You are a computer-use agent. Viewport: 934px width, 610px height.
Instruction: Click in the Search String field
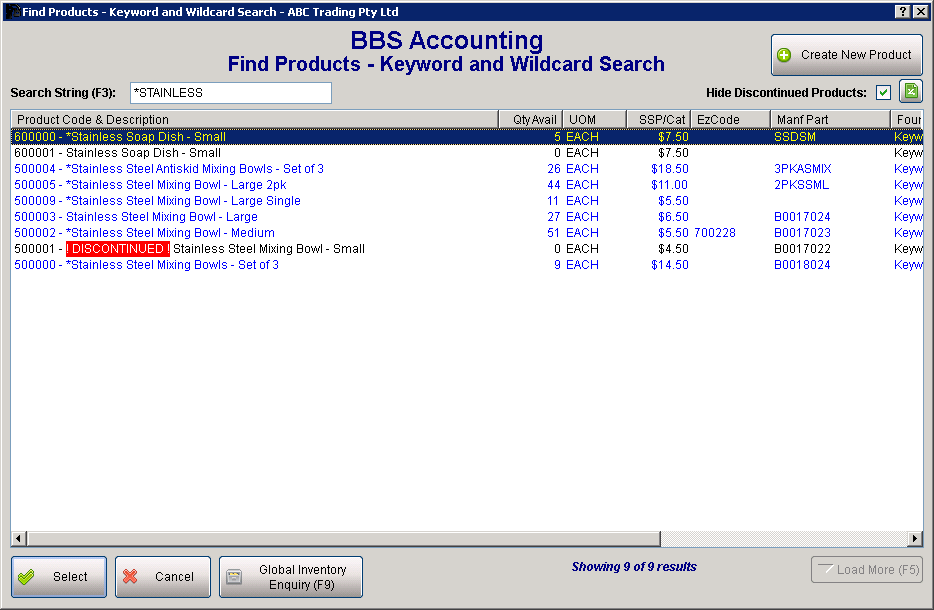click(x=230, y=93)
